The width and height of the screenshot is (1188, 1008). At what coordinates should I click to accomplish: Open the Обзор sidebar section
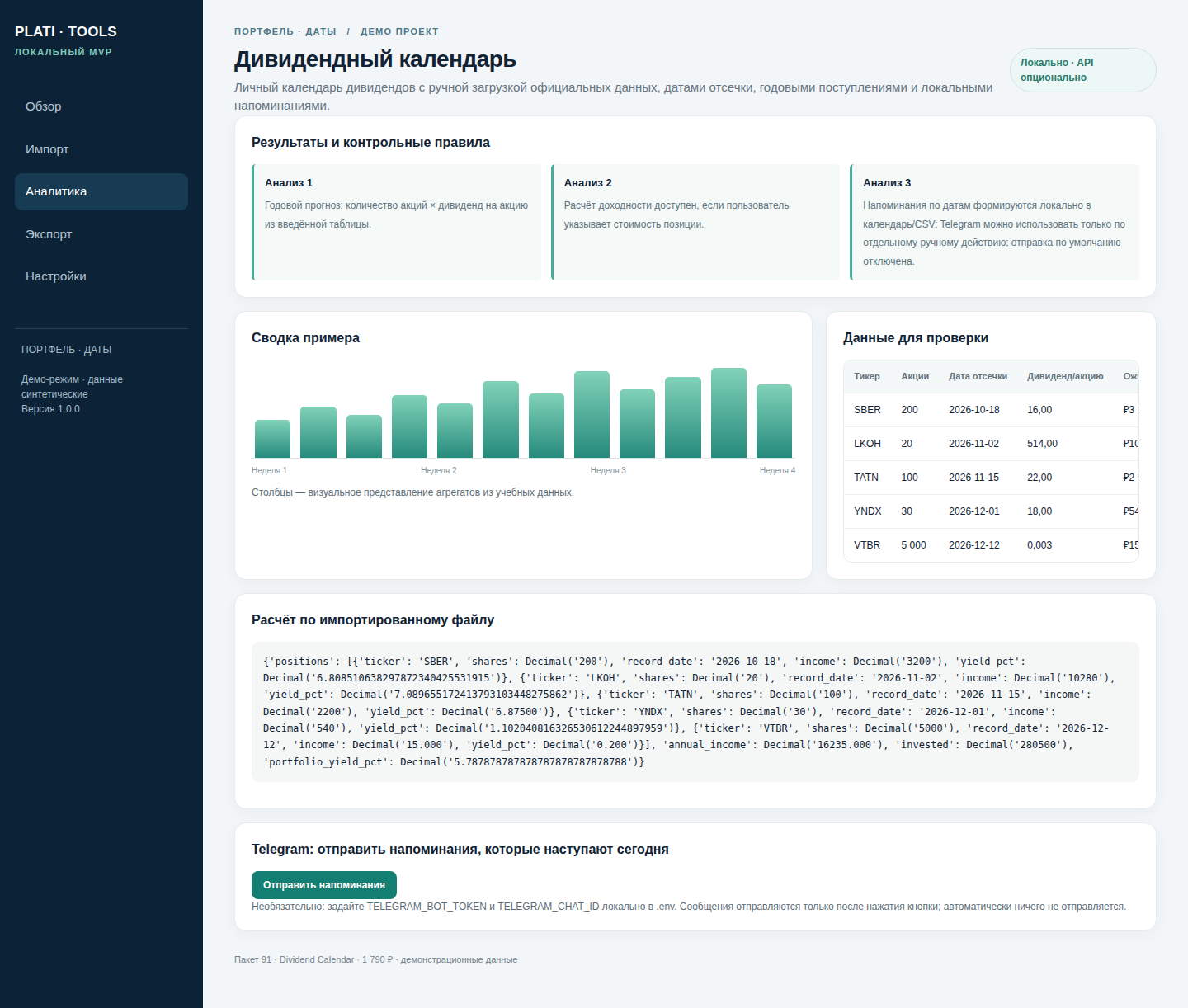101,106
